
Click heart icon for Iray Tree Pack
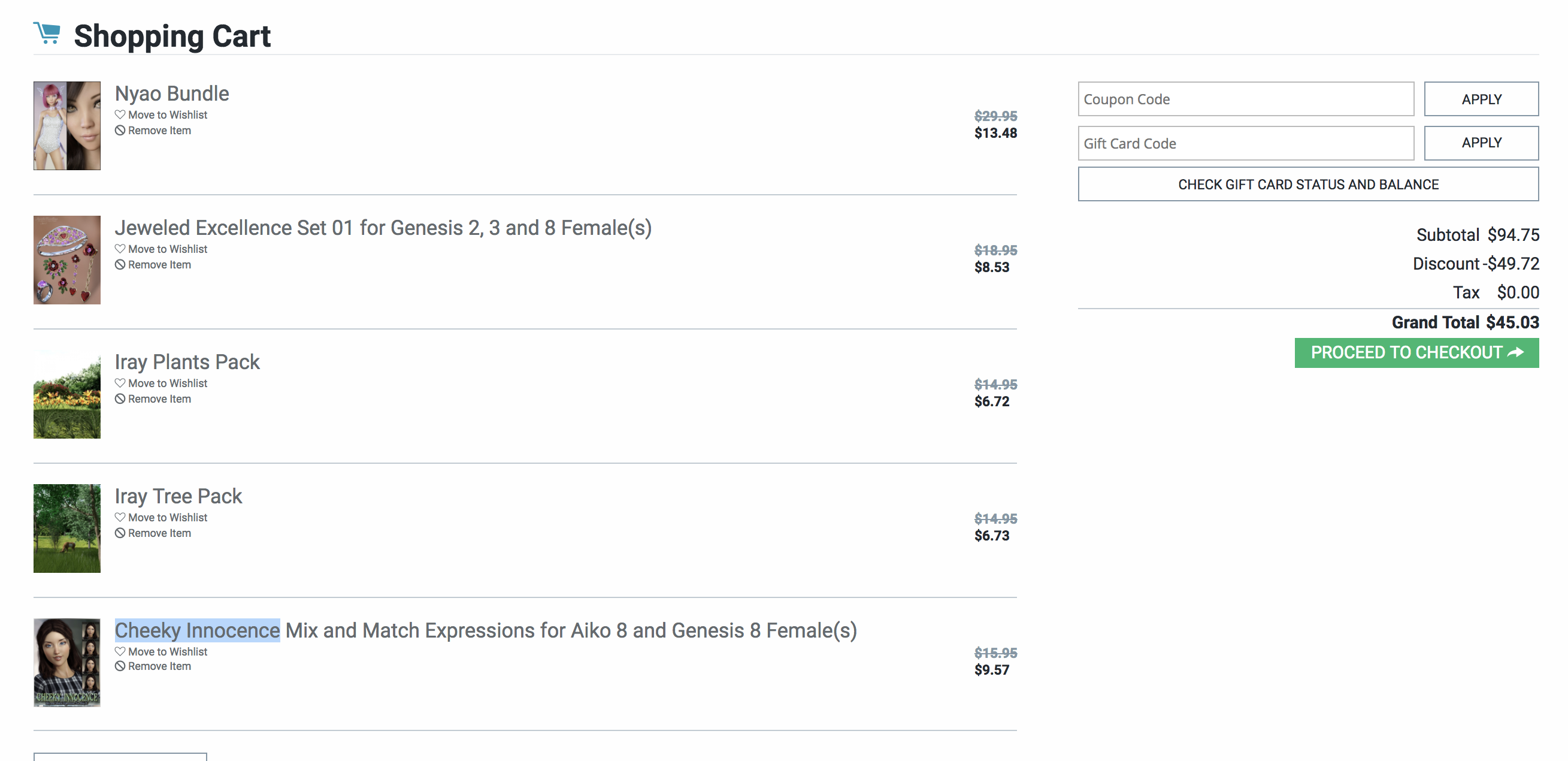(x=120, y=518)
